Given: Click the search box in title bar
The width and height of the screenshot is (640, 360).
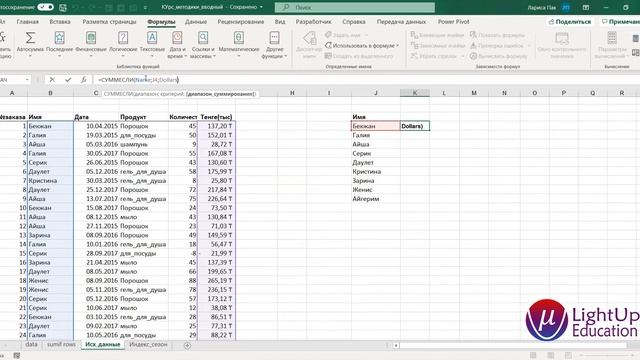Looking at the screenshot, I should [354, 7].
